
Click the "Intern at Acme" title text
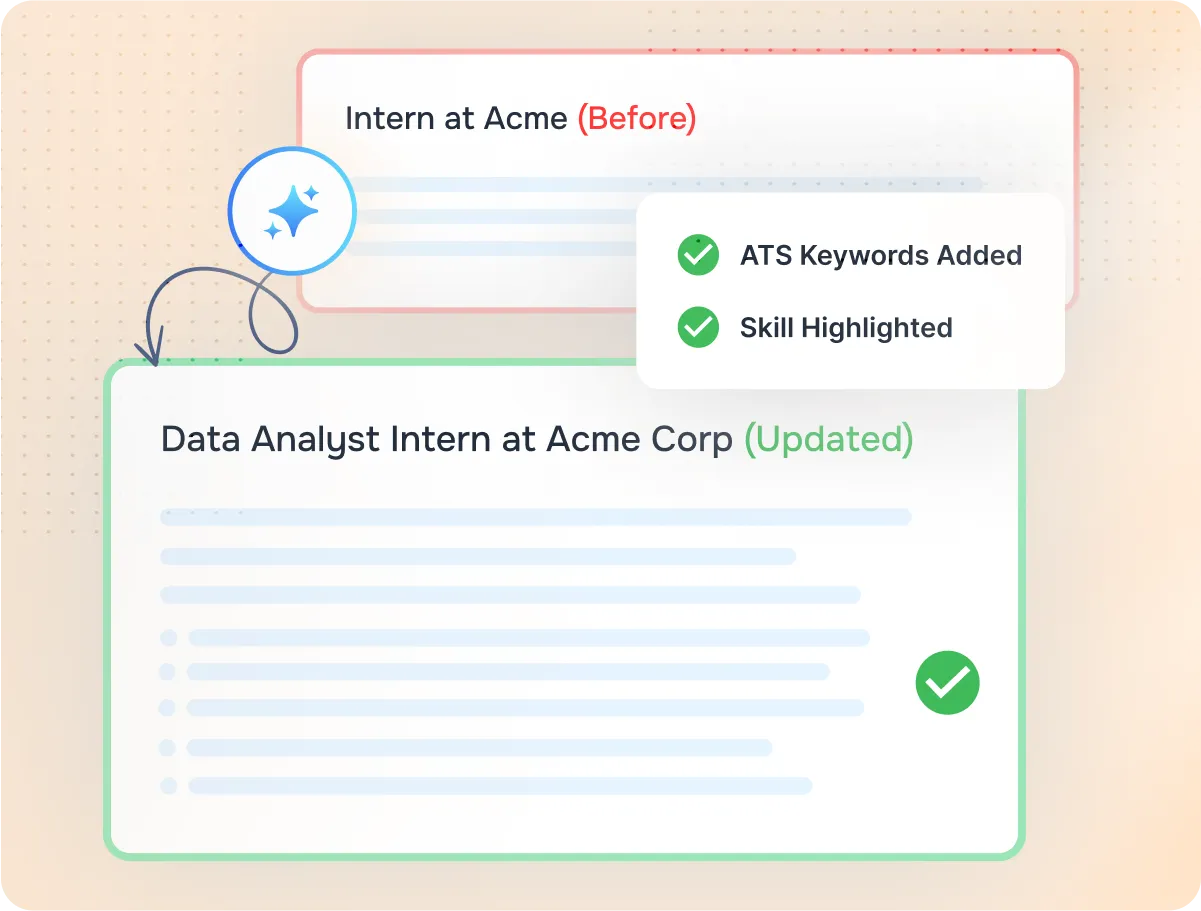click(456, 118)
